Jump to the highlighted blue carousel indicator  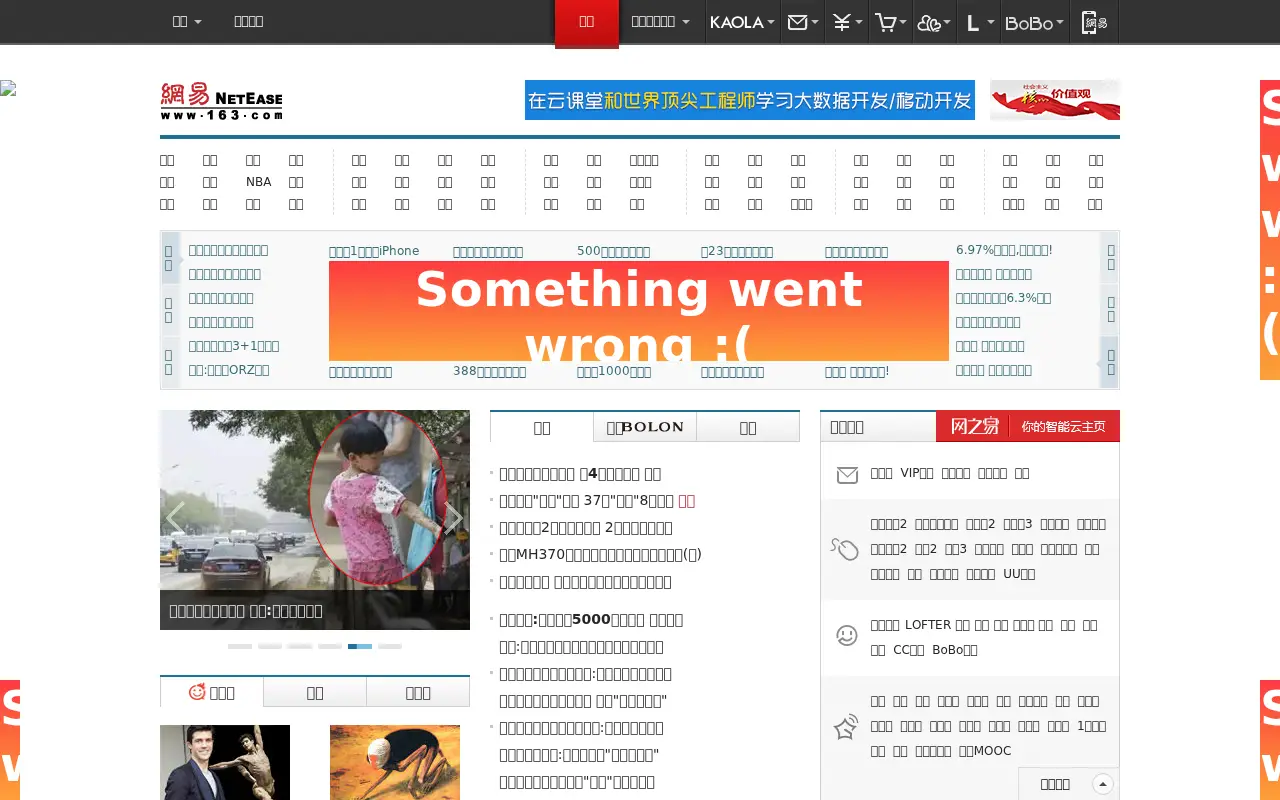click(360, 647)
